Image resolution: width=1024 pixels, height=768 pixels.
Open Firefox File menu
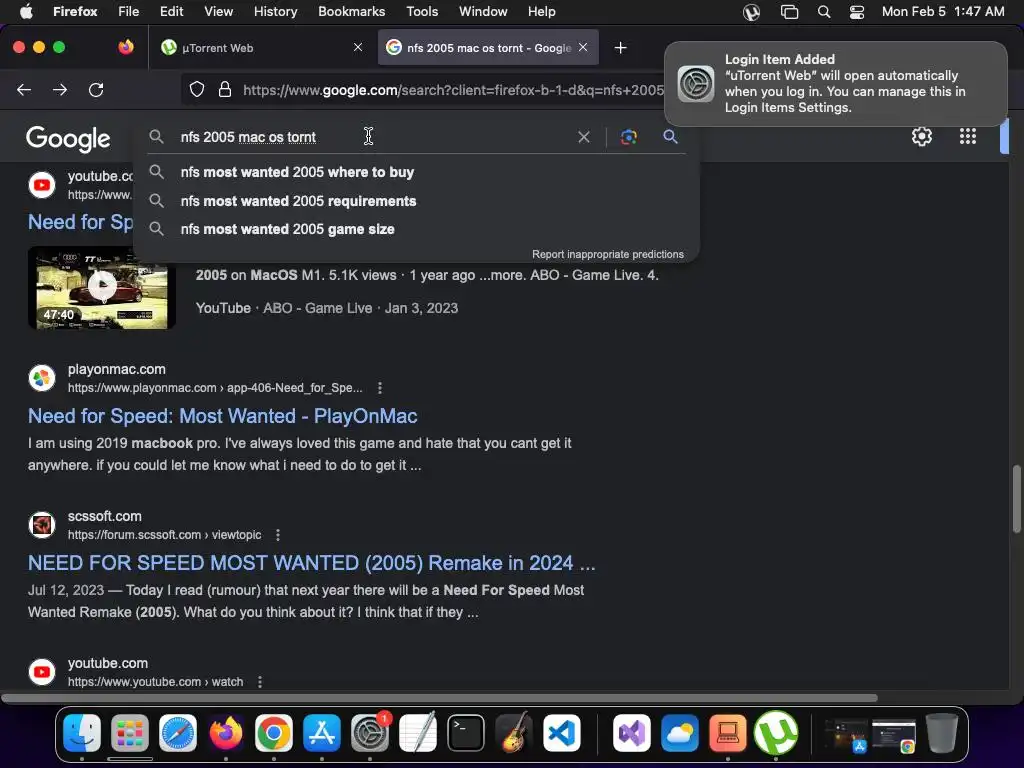pyautogui.click(x=129, y=12)
